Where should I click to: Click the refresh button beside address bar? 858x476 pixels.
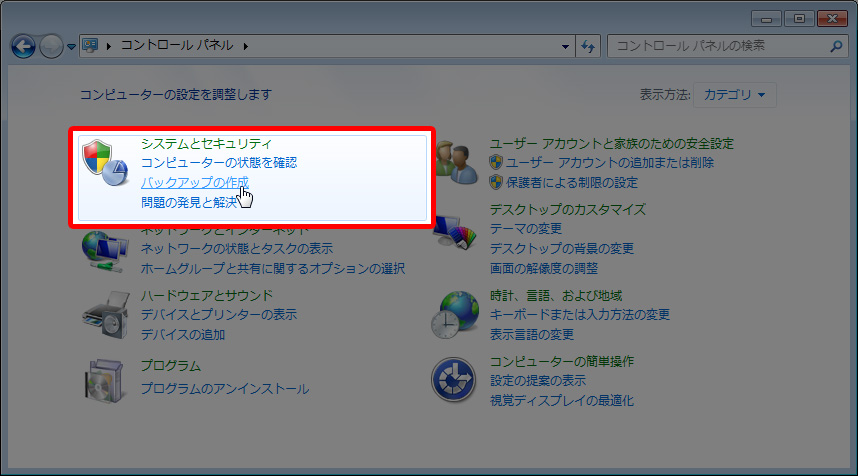click(587, 46)
